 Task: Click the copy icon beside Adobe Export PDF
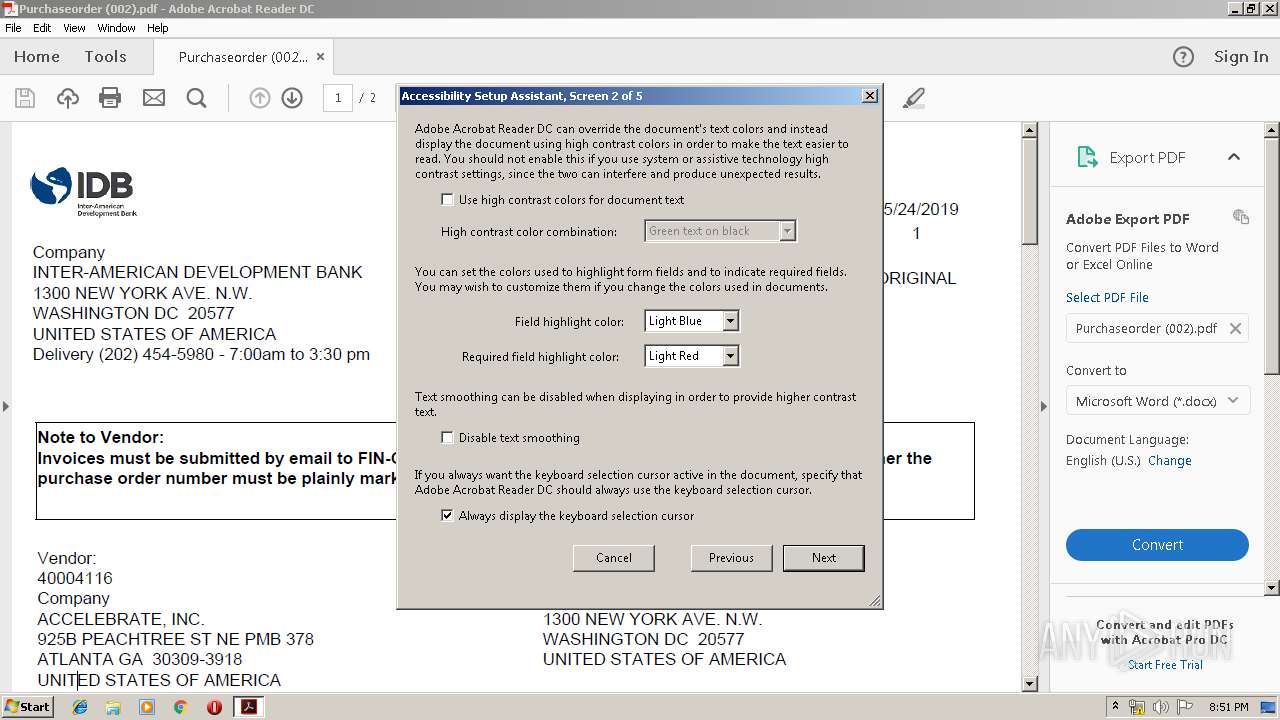point(1241,217)
